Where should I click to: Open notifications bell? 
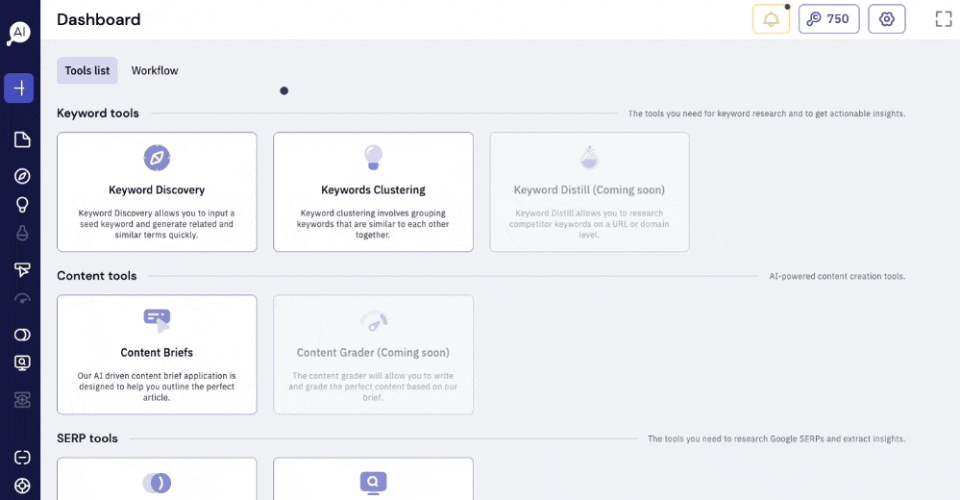tap(771, 19)
